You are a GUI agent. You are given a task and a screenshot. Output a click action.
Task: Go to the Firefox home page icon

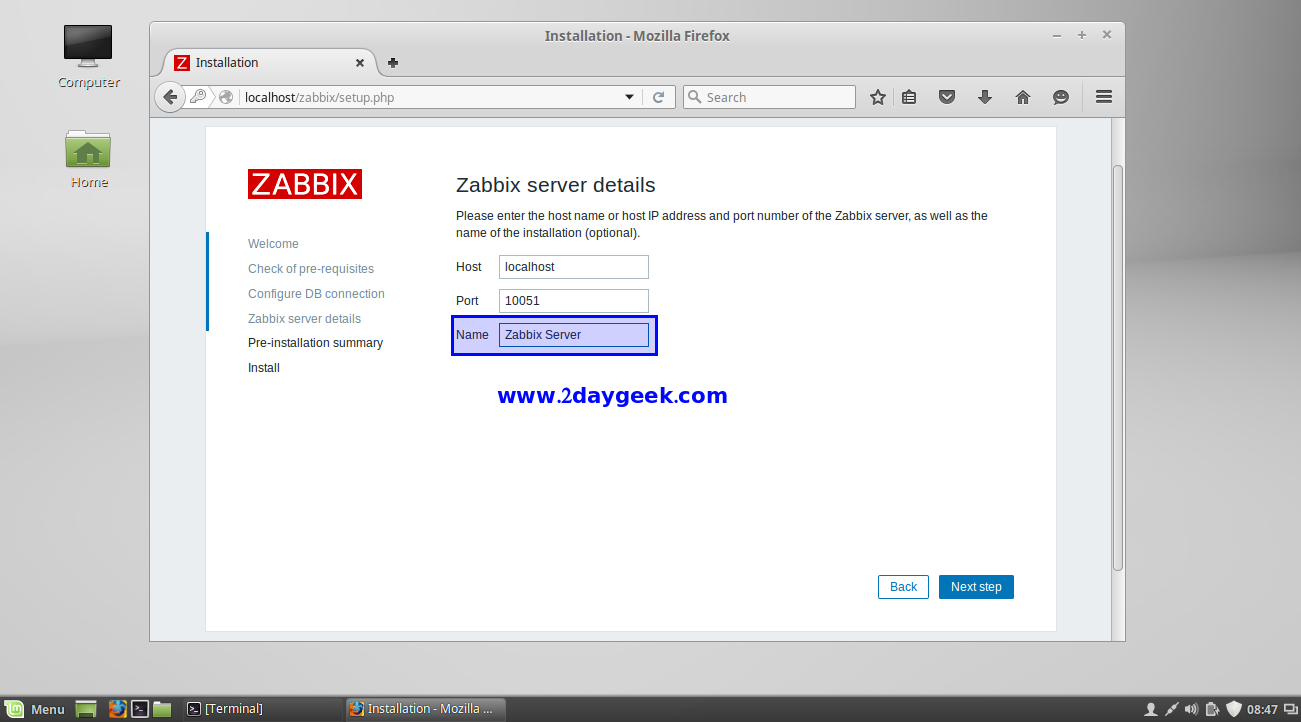tap(1022, 97)
